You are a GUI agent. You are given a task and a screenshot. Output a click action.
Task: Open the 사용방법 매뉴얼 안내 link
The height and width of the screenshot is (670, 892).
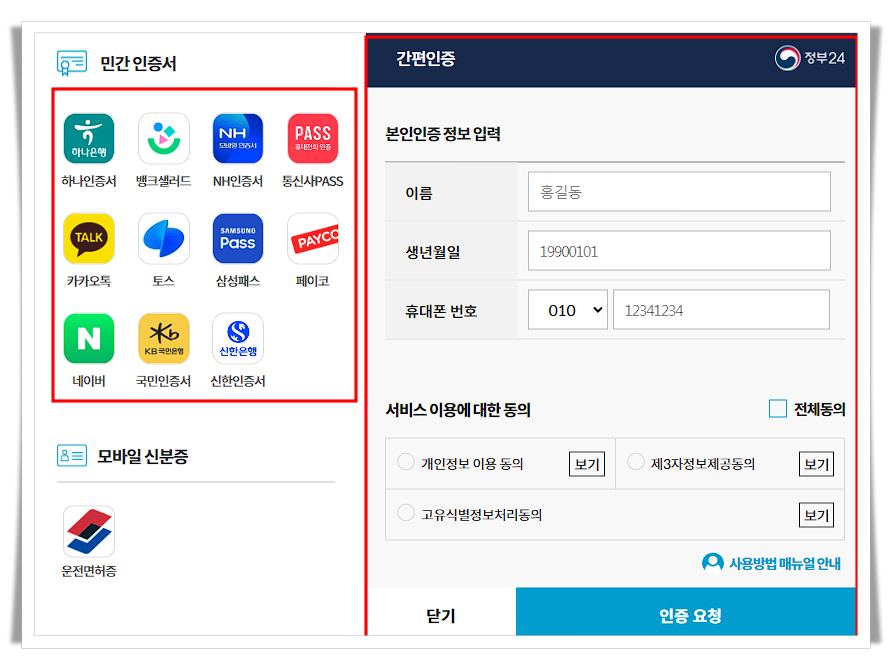pyautogui.click(x=785, y=563)
